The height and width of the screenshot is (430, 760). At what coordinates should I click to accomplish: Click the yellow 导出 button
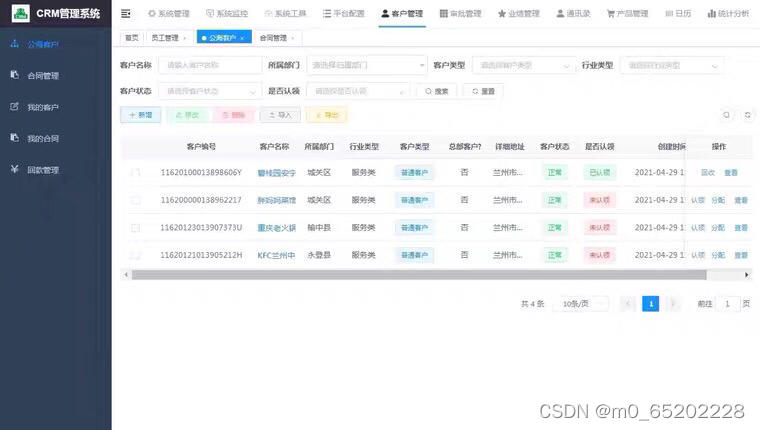tap(327, 115)
